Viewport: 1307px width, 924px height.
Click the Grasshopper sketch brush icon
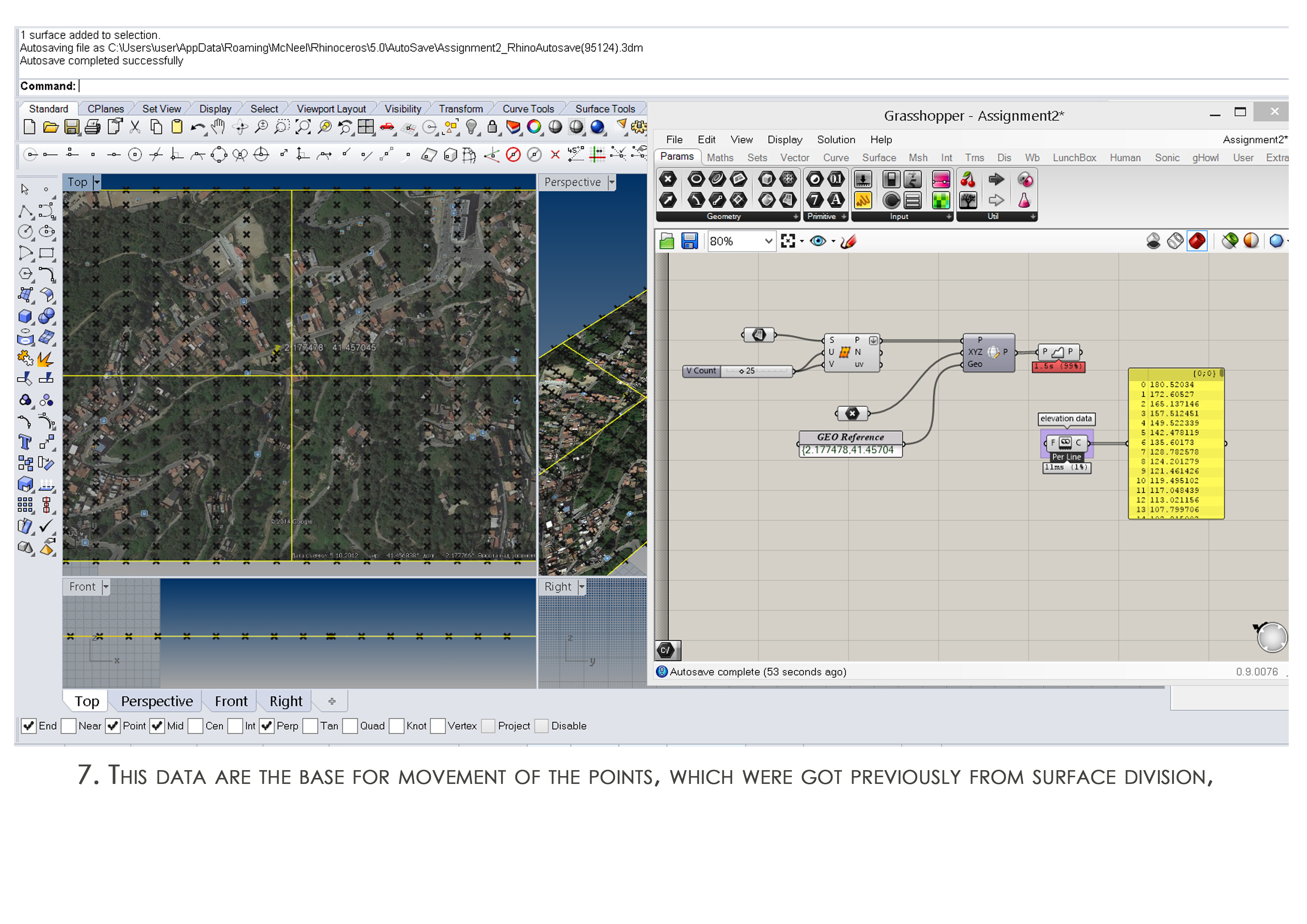tap(848, 241)
